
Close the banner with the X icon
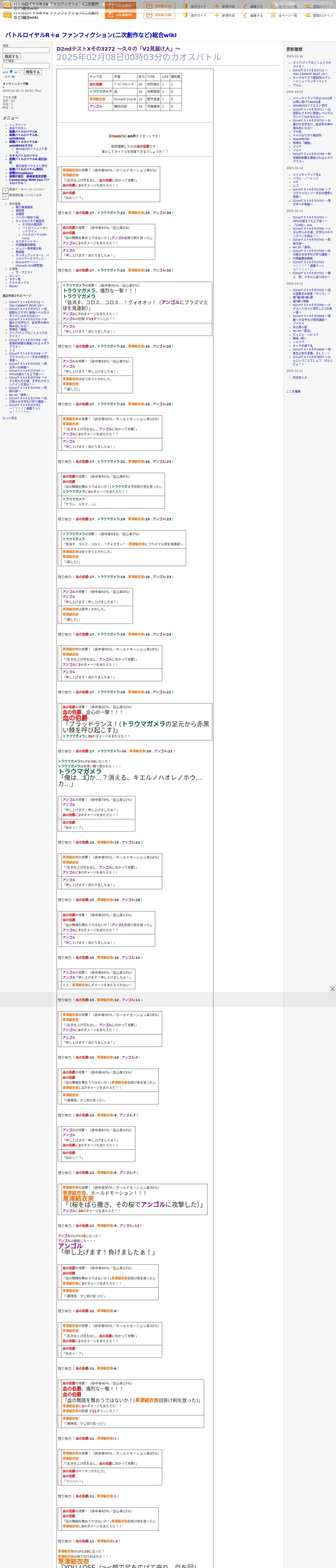point(332,989)
